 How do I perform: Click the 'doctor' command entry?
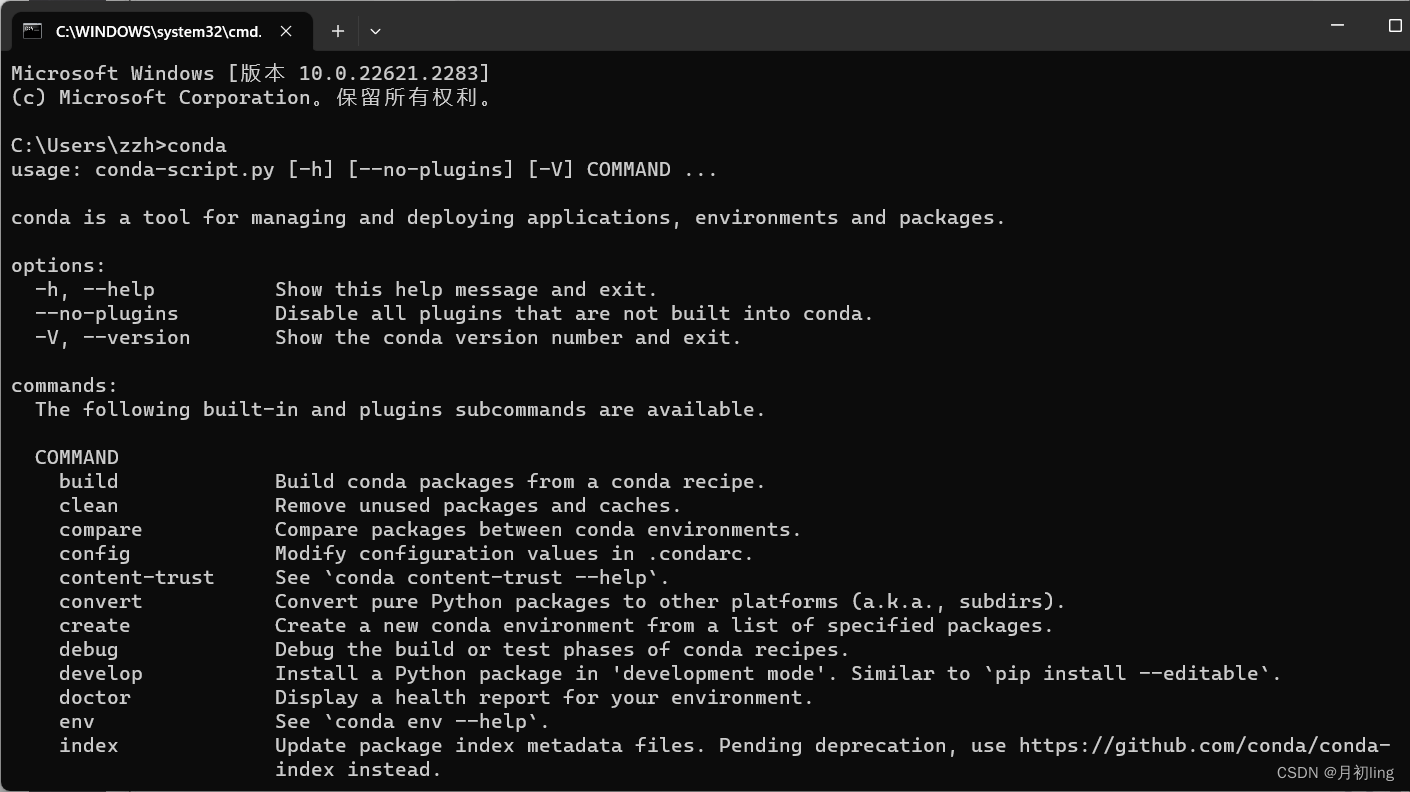(94, 697)
